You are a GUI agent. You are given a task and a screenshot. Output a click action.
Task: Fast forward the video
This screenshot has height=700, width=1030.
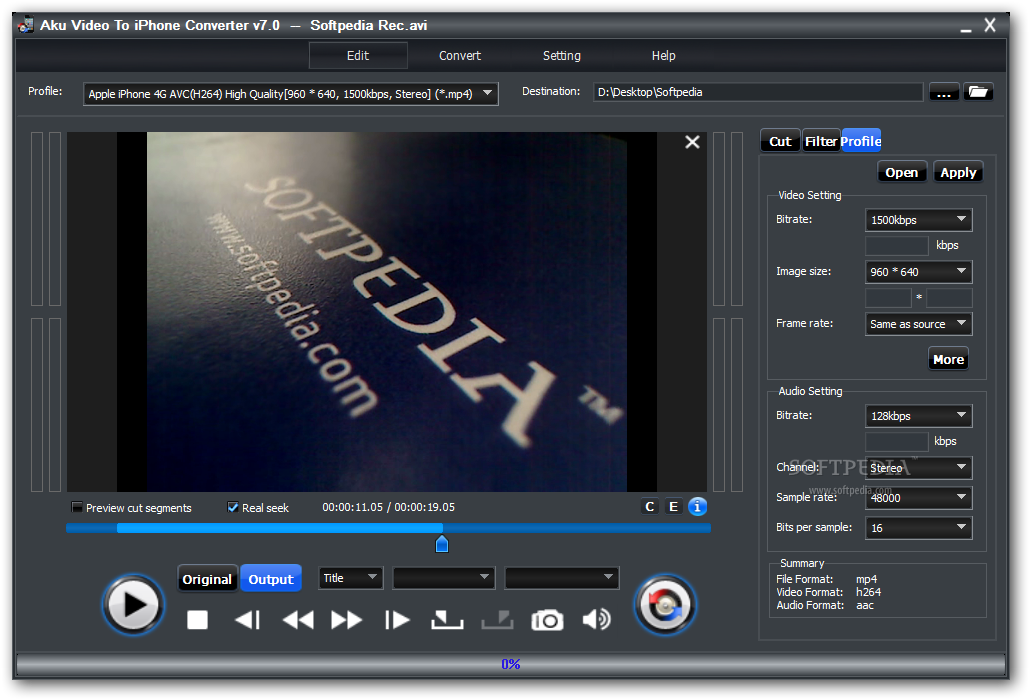pos(347,620)
